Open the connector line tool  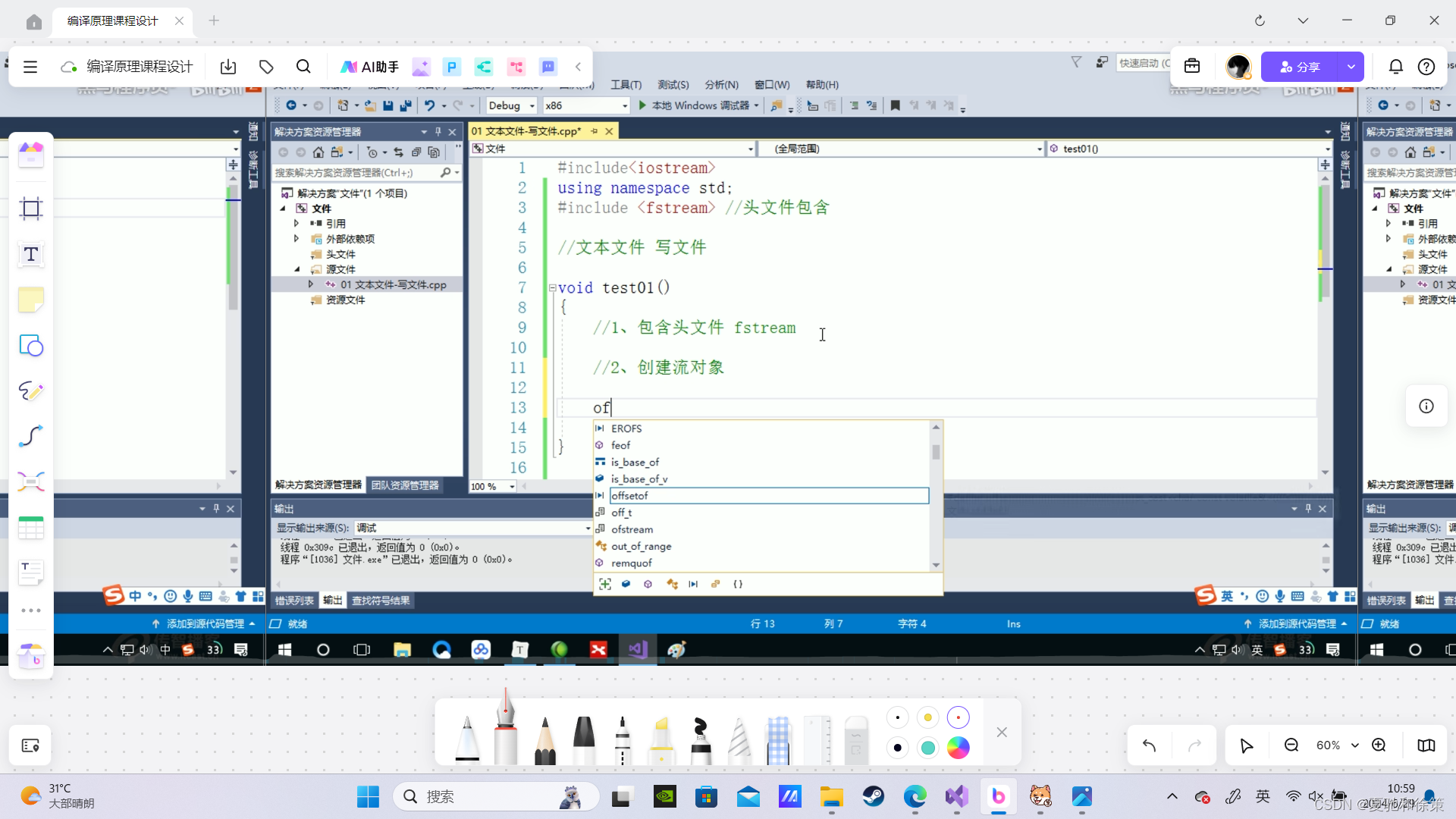pos(31,436)
